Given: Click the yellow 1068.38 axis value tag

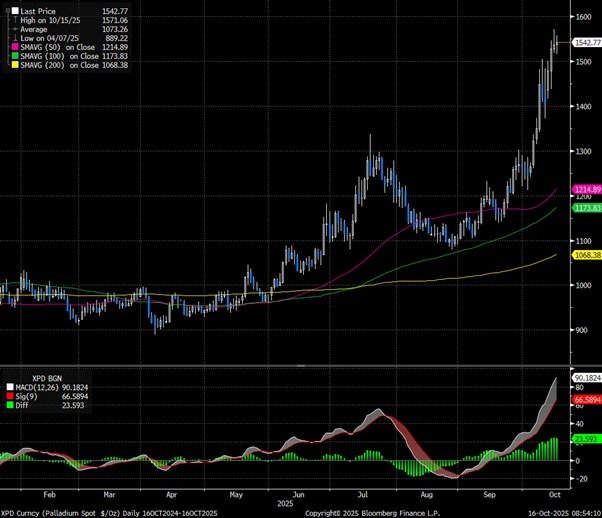Looking at the screenshot, I should click(584, 255).
